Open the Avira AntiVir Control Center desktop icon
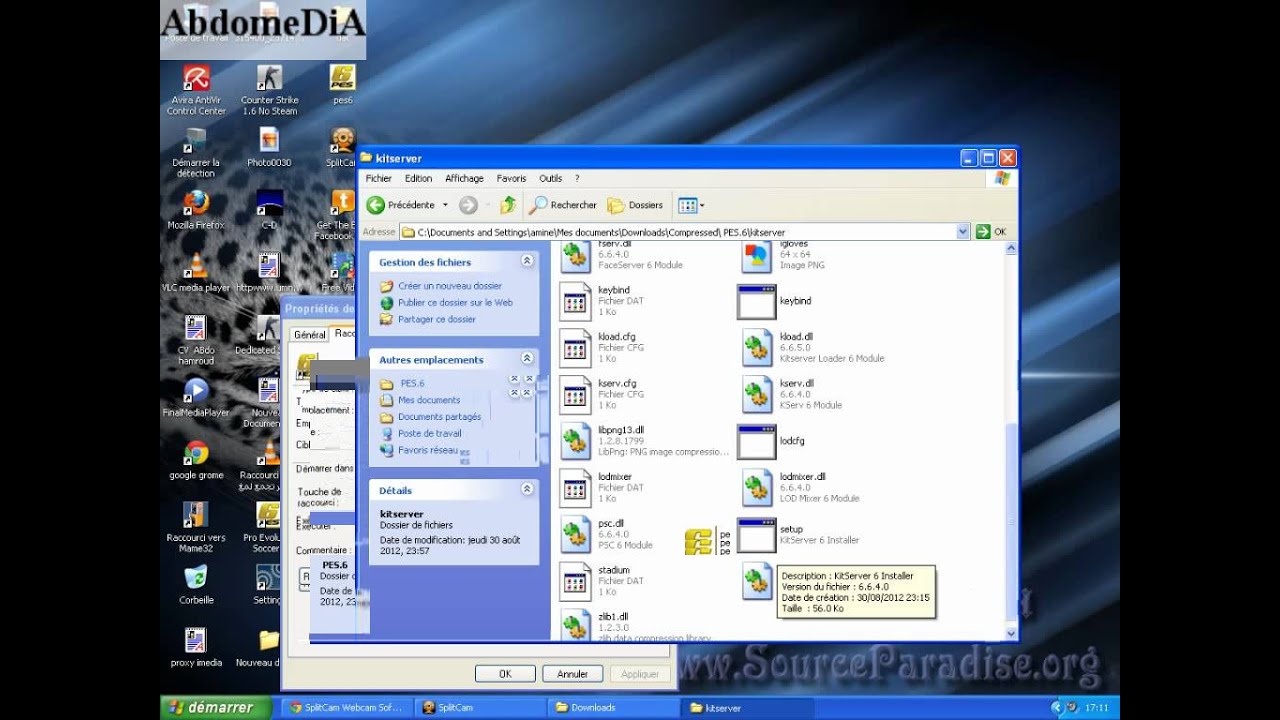This screenshot has height=720, width=1280. [196, 91]
